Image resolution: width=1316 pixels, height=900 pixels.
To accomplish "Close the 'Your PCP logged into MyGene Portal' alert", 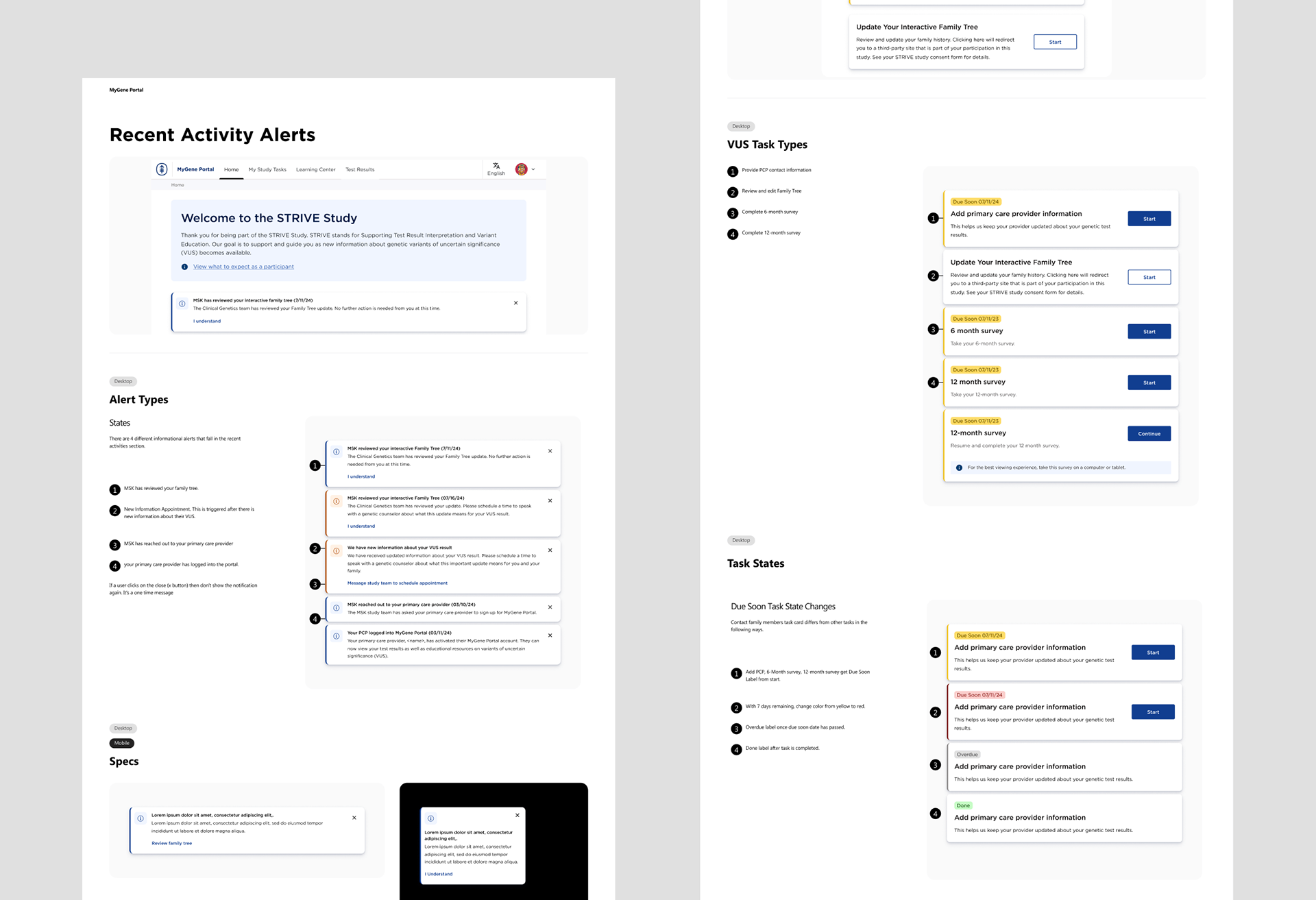I will 550,635.
